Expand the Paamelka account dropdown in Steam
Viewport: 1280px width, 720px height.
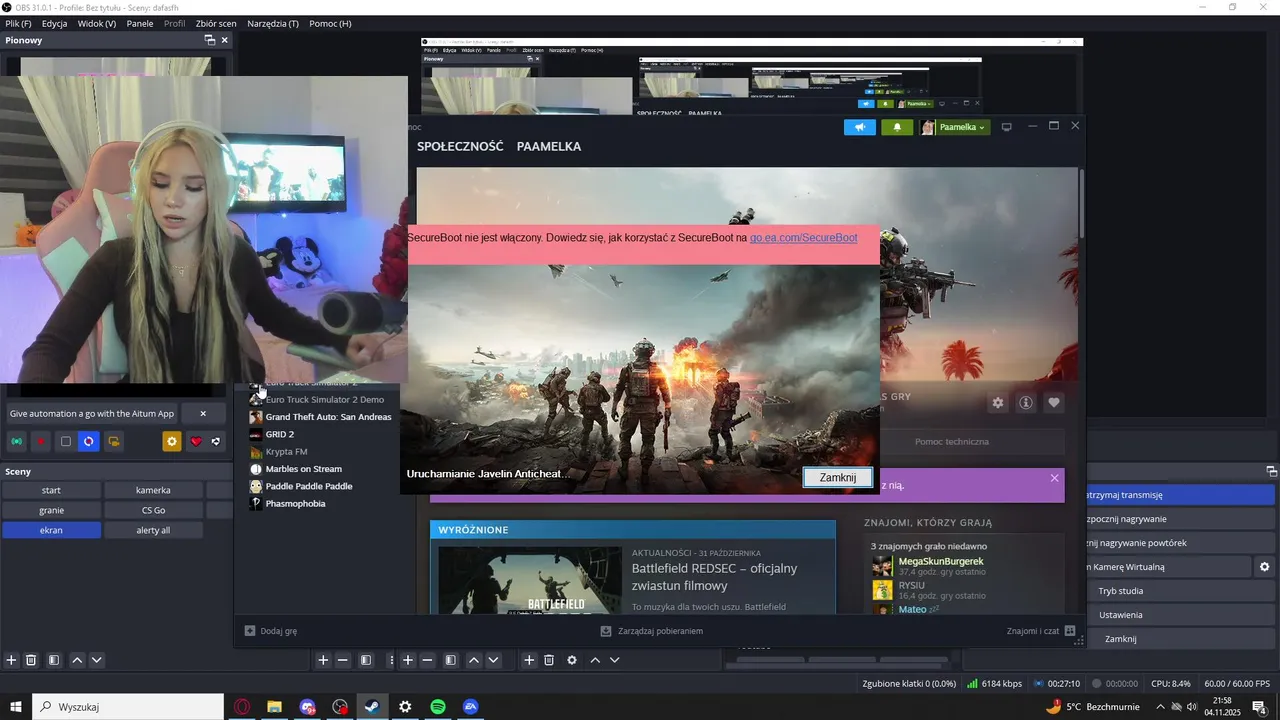[955, 127]
